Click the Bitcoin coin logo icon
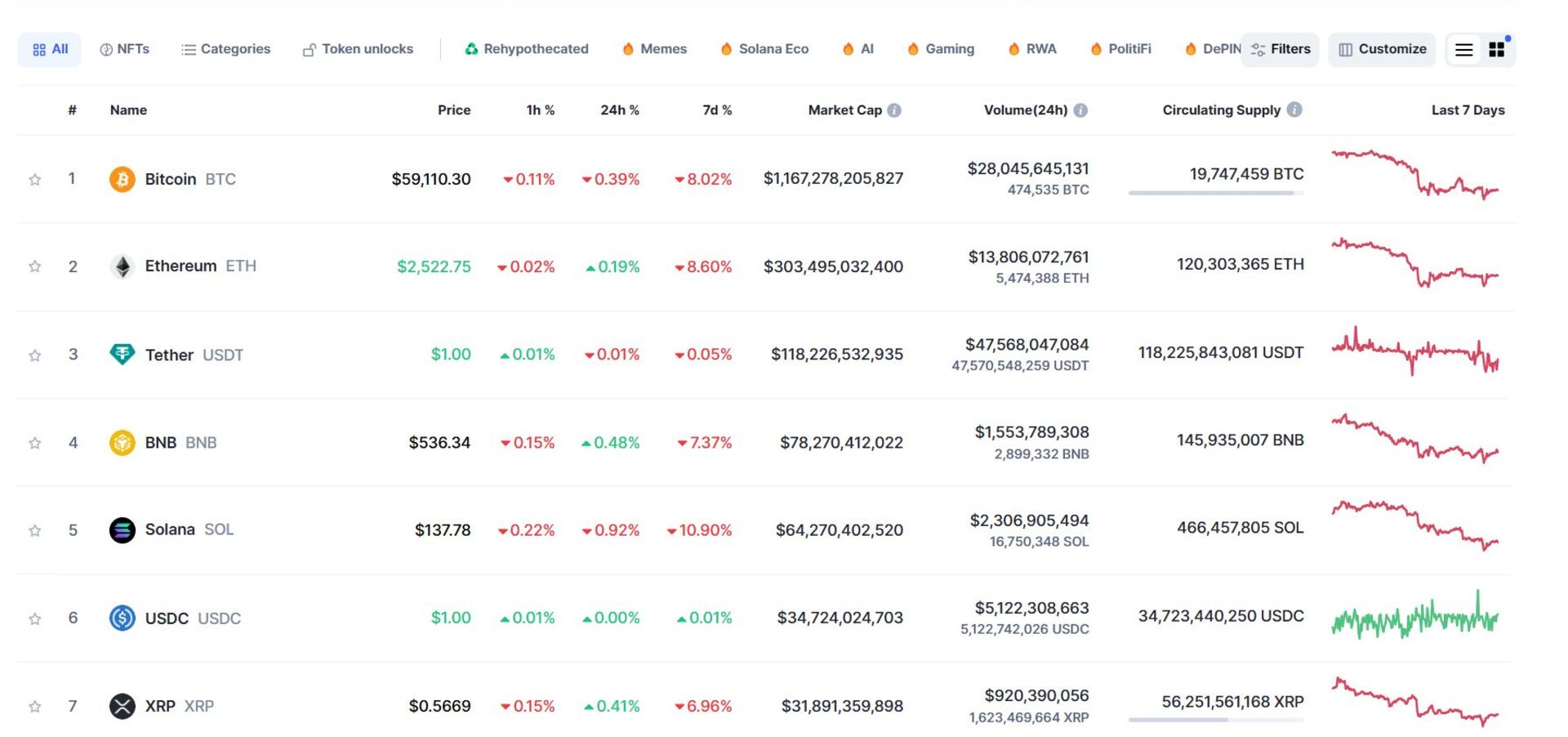This screenshot has width=1568, height=737. click(122, 179)
